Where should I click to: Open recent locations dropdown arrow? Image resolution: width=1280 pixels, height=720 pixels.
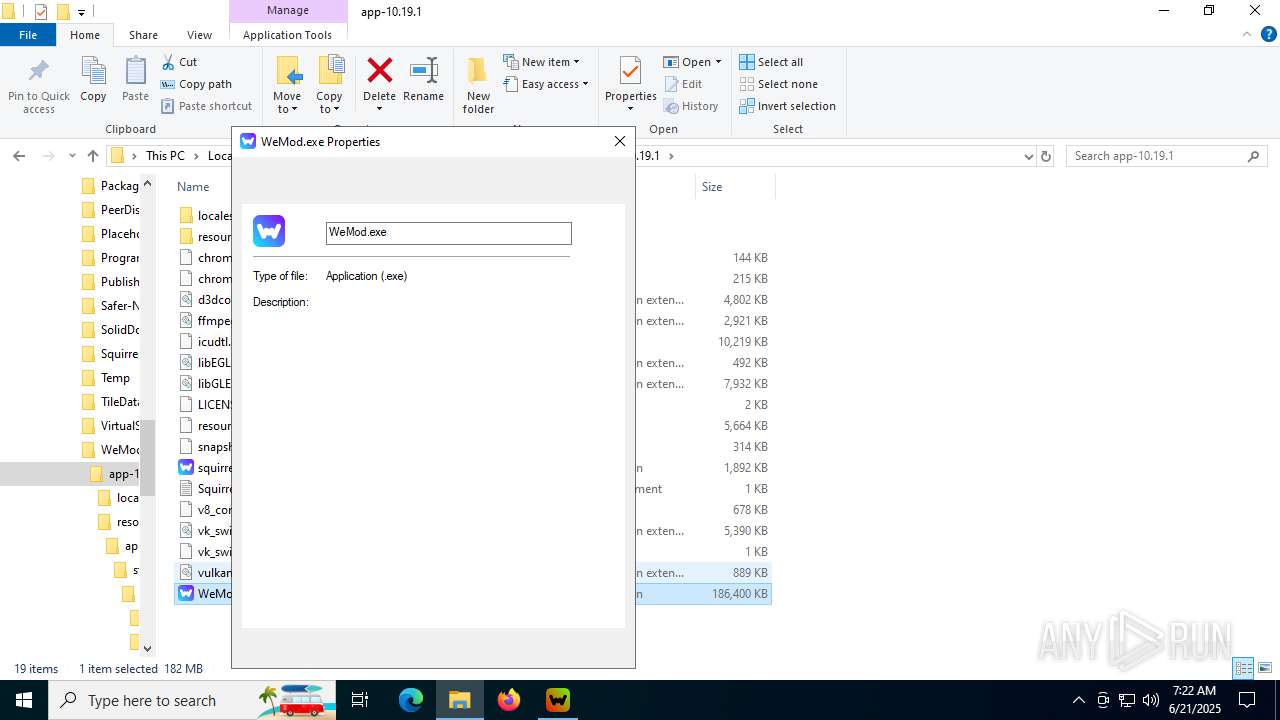pos(72,156)
